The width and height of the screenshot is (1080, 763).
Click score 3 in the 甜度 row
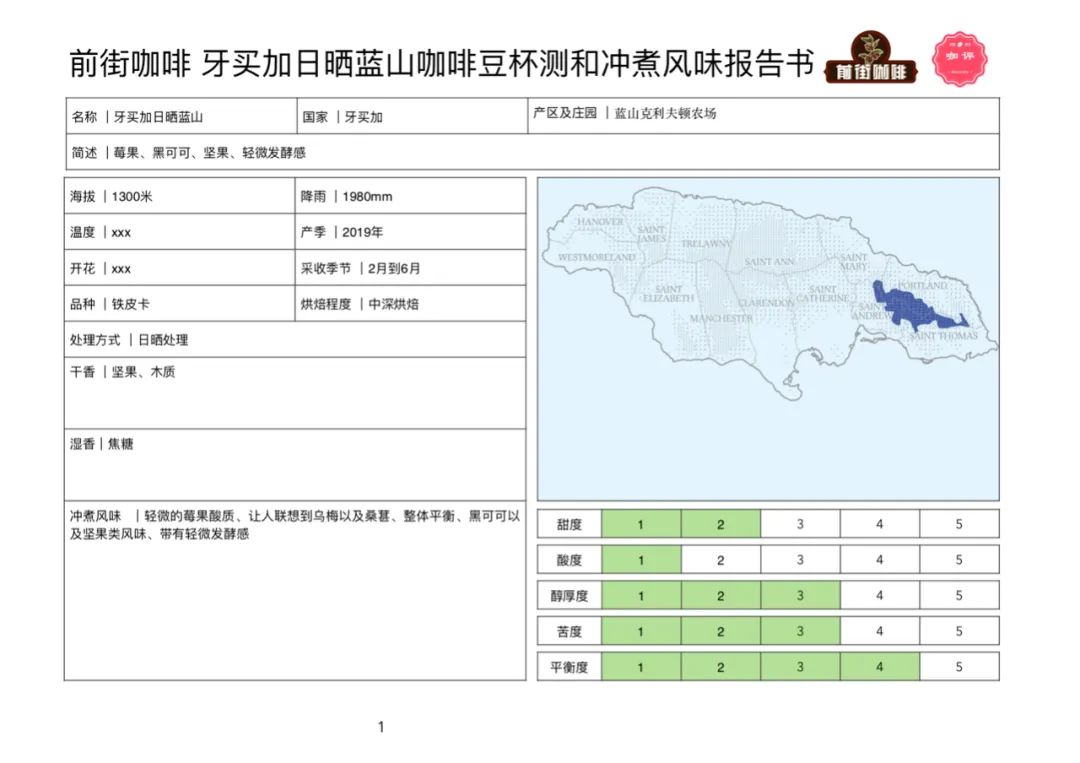click(800, 524)
